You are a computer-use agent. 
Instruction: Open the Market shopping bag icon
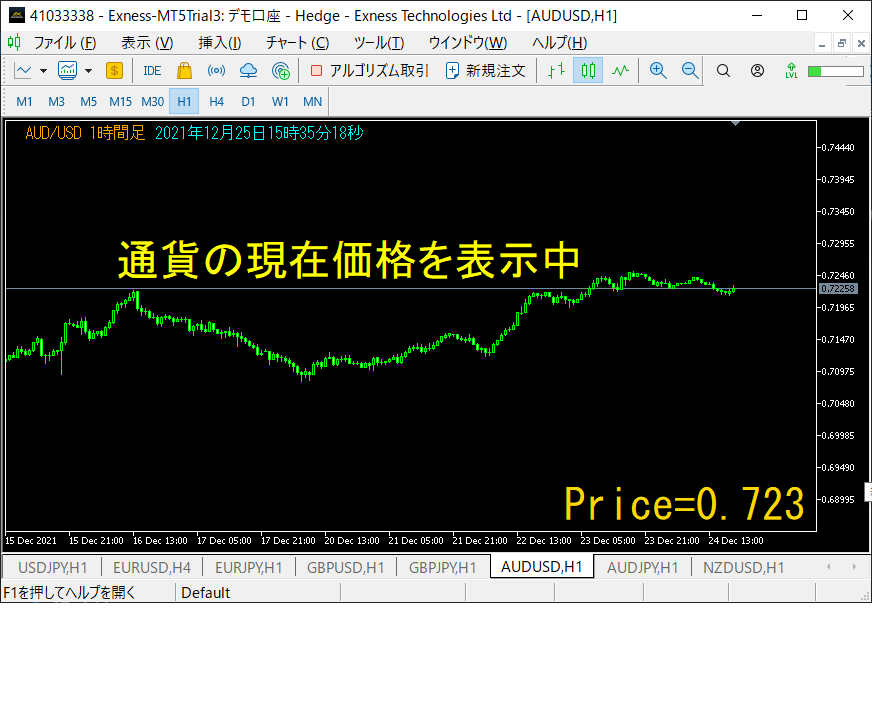(x=184, y=71)
